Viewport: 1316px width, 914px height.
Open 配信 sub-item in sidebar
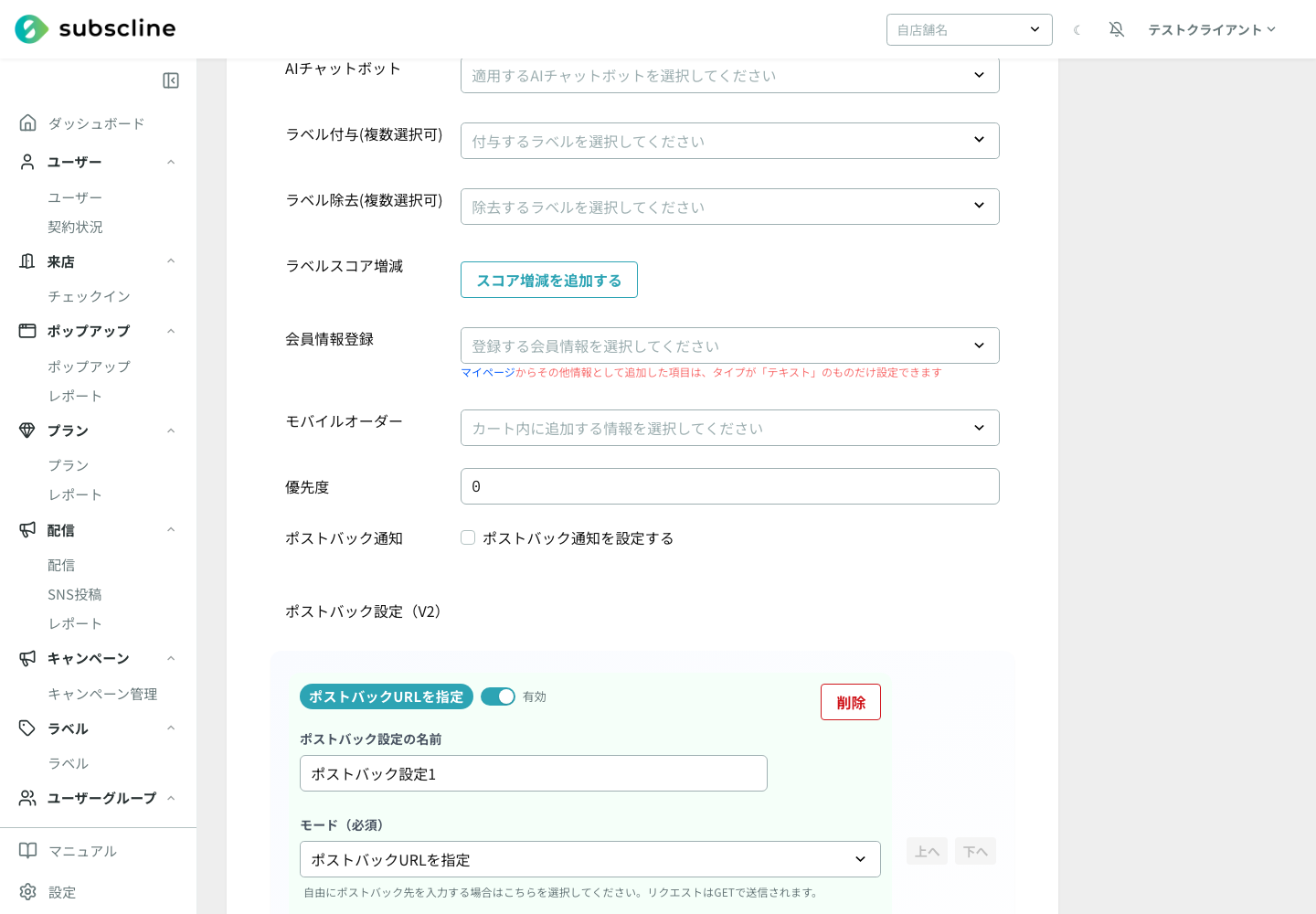[61, 565]
